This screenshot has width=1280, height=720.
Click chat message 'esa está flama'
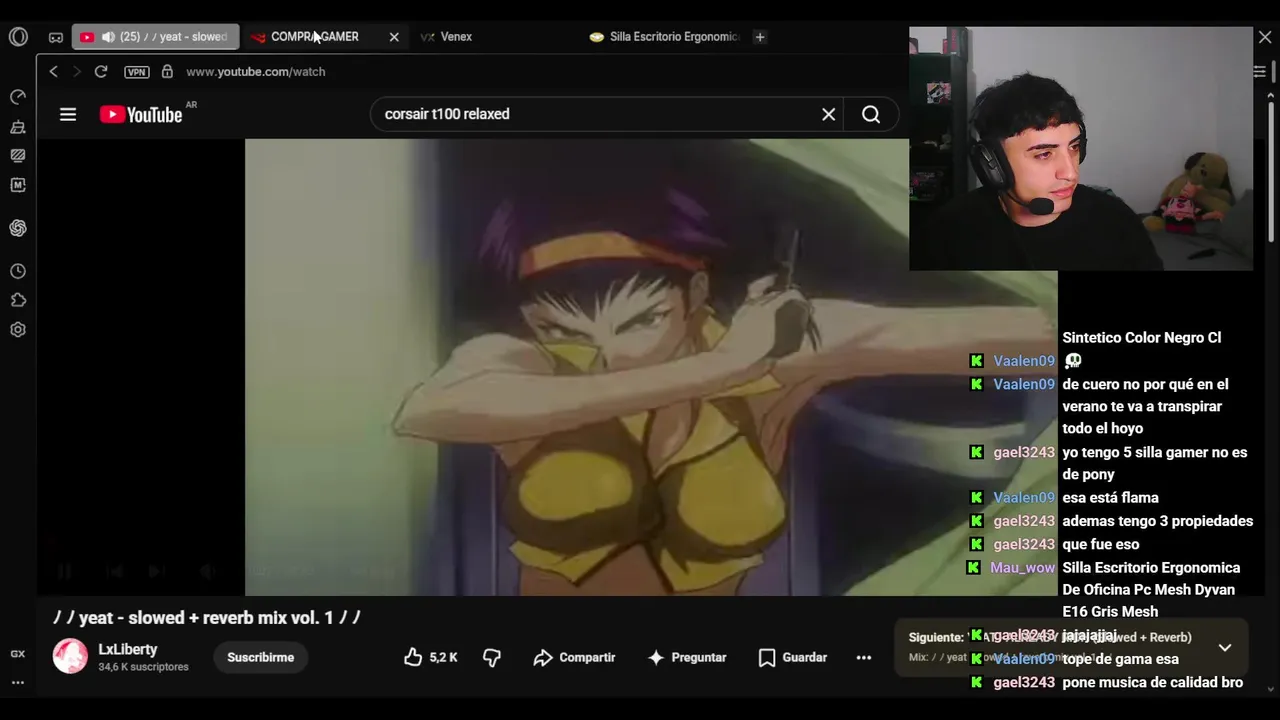[x=1110, y=498]
